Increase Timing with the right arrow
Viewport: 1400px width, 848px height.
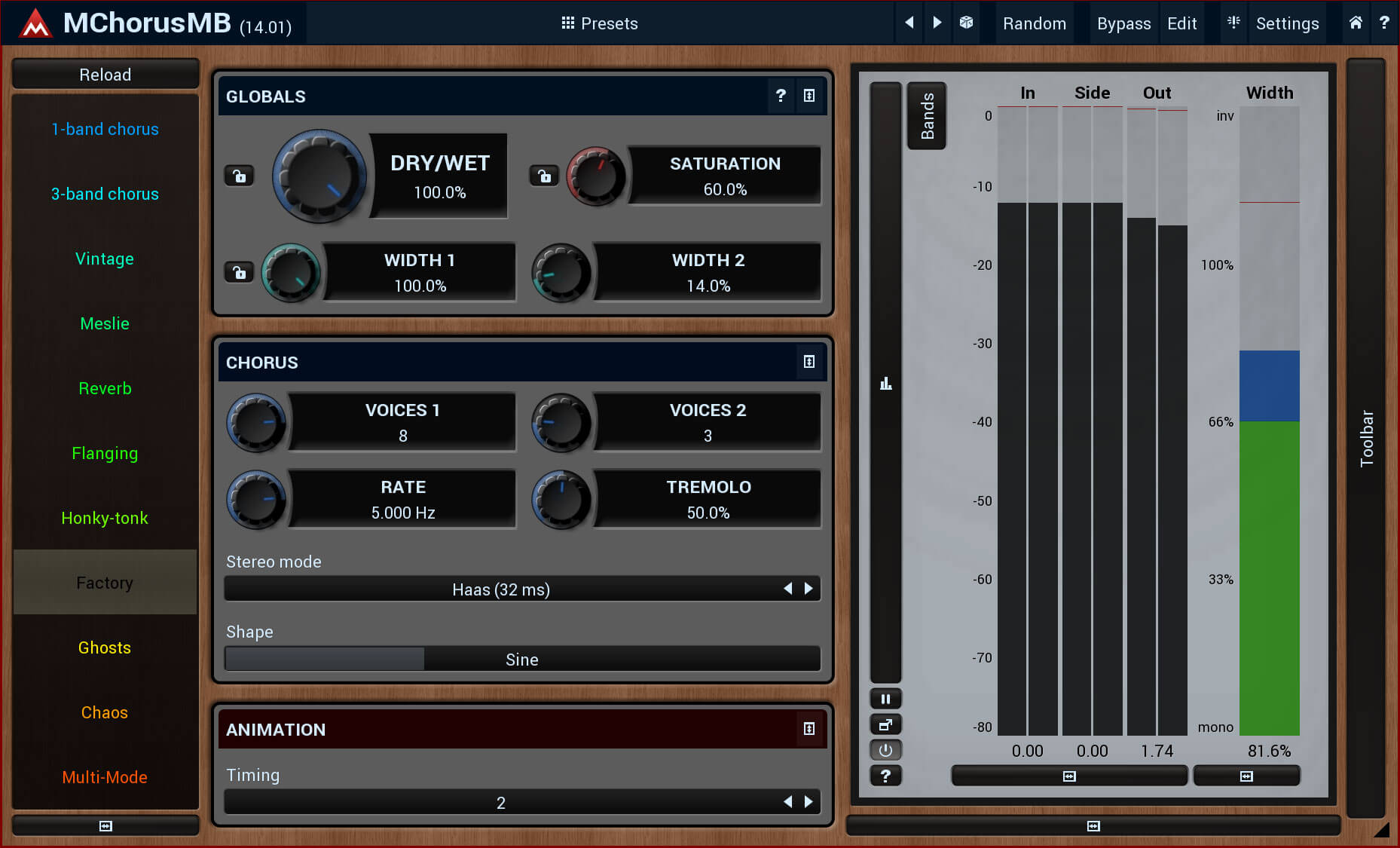[809, 802]
